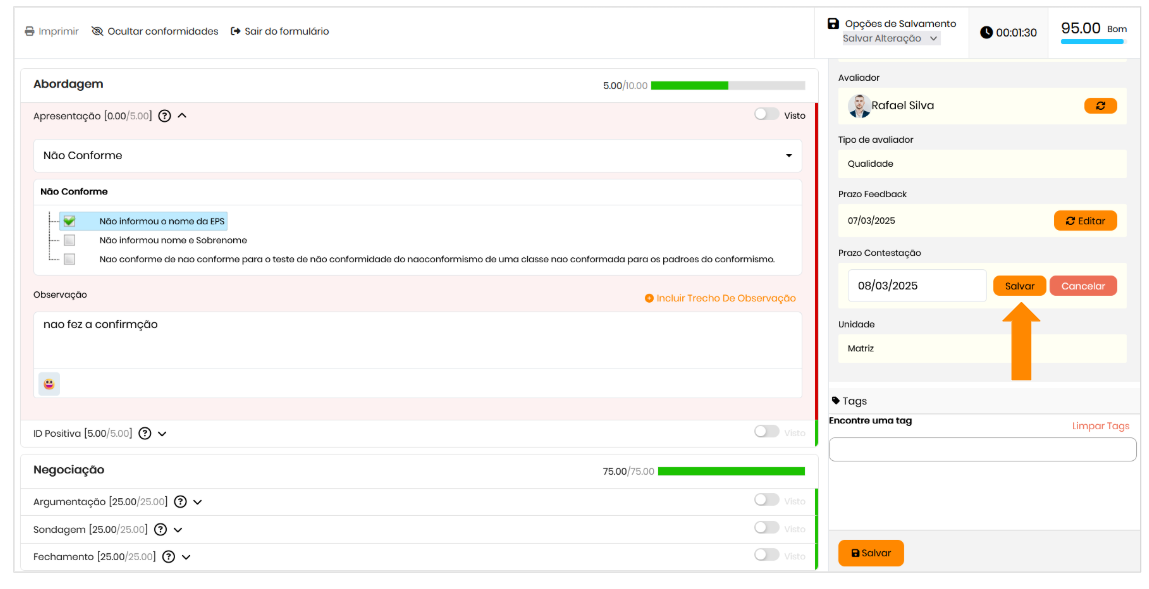Viewport: 1149px width, 589px height.
Task: Click the help icon beside Sondagem
Action: pyautogui.click(x=161, y=529)
